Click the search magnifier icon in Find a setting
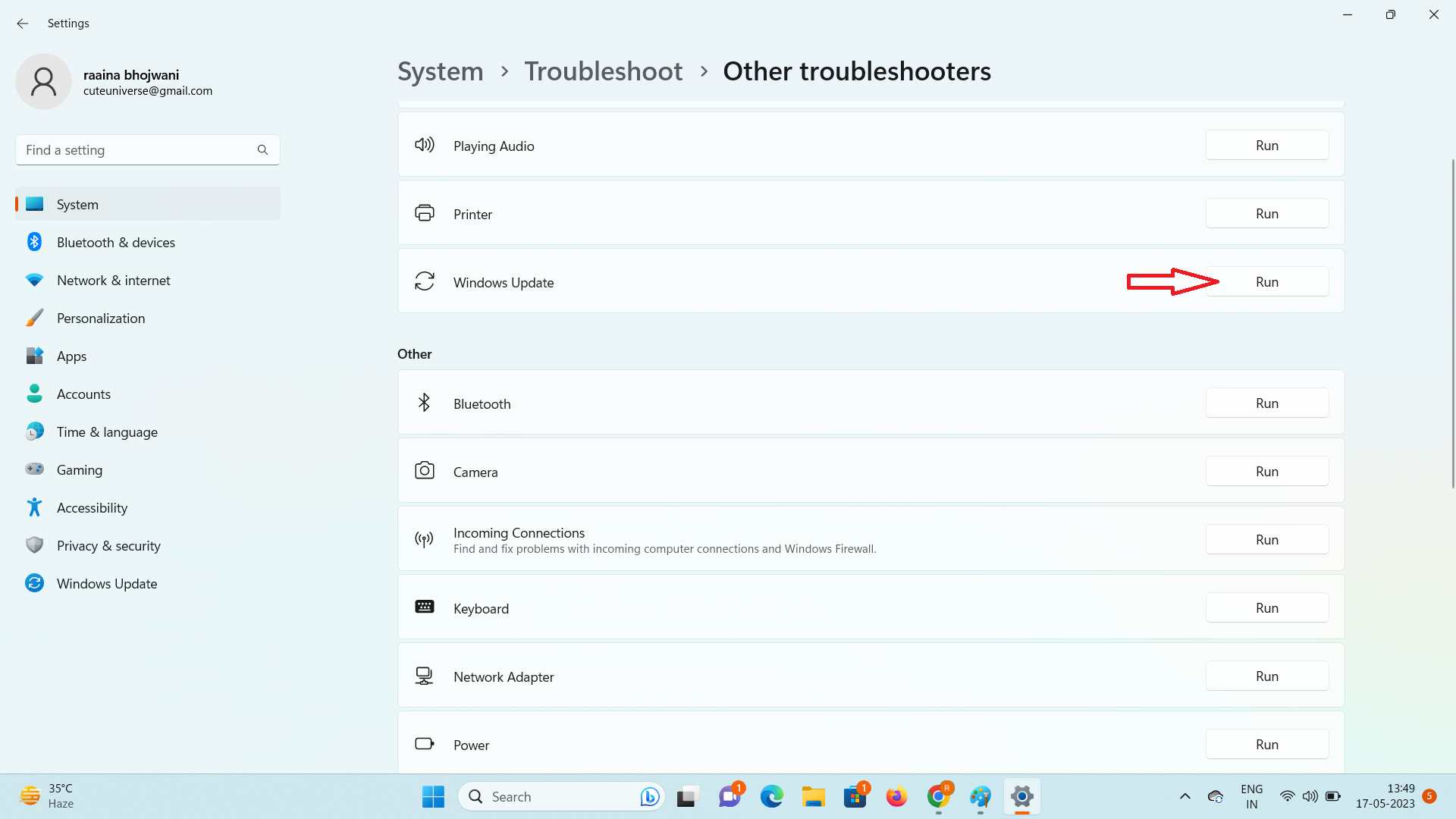The height and width of the screenshot is (819, 1456). [x=262, y=150]
